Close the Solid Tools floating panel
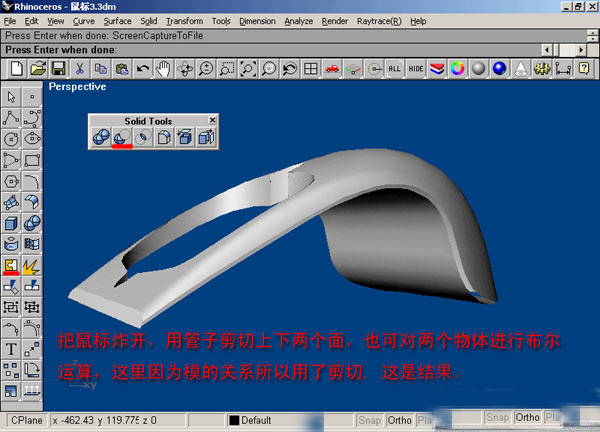Image resolution: width=600 pixels, height=432 pixels. pos(211,120)
